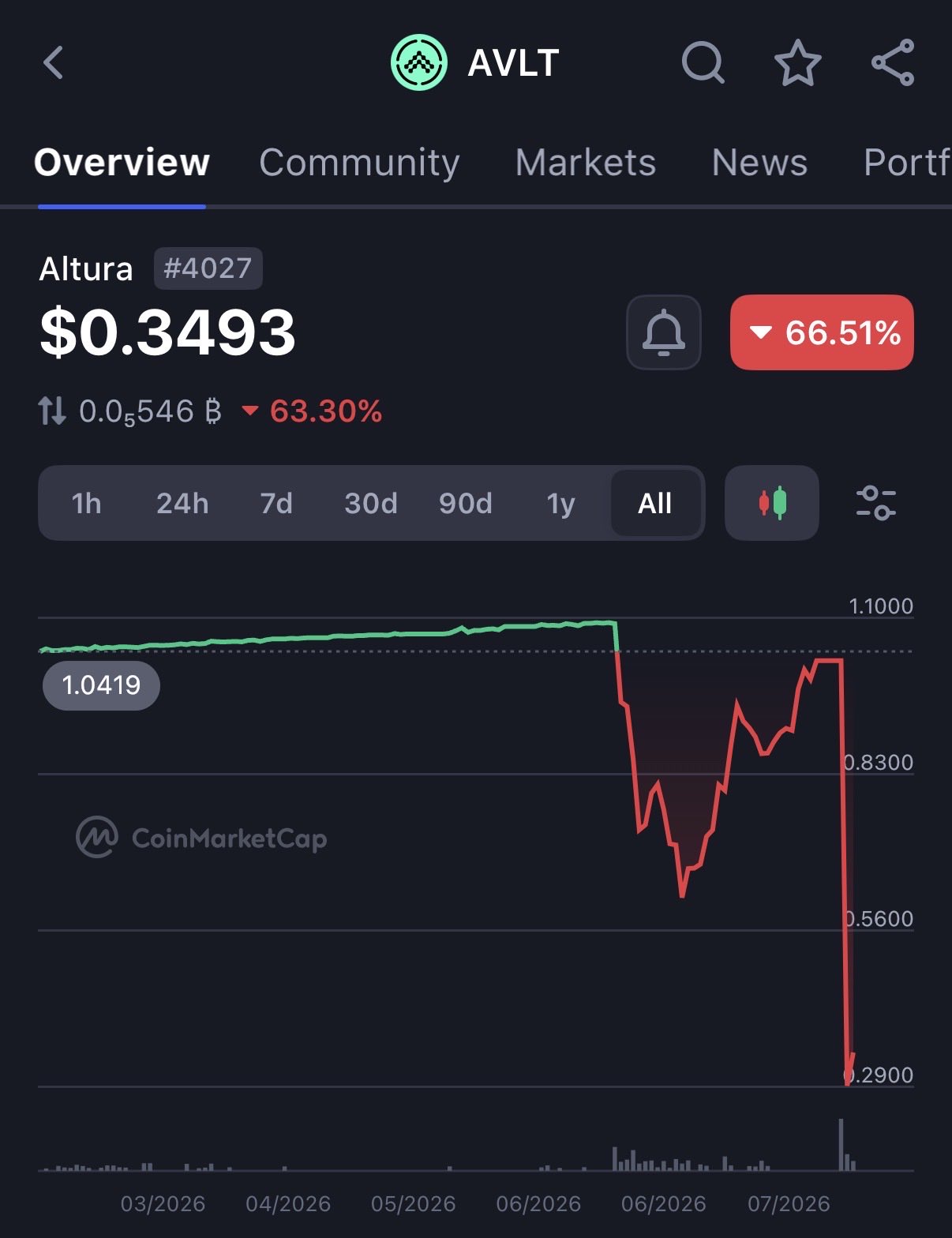Image resolution: width=952 pixels, height=1238 pixels.
Task: Tap the 1.0419 price marker on chart
Action: coord(101,685)
